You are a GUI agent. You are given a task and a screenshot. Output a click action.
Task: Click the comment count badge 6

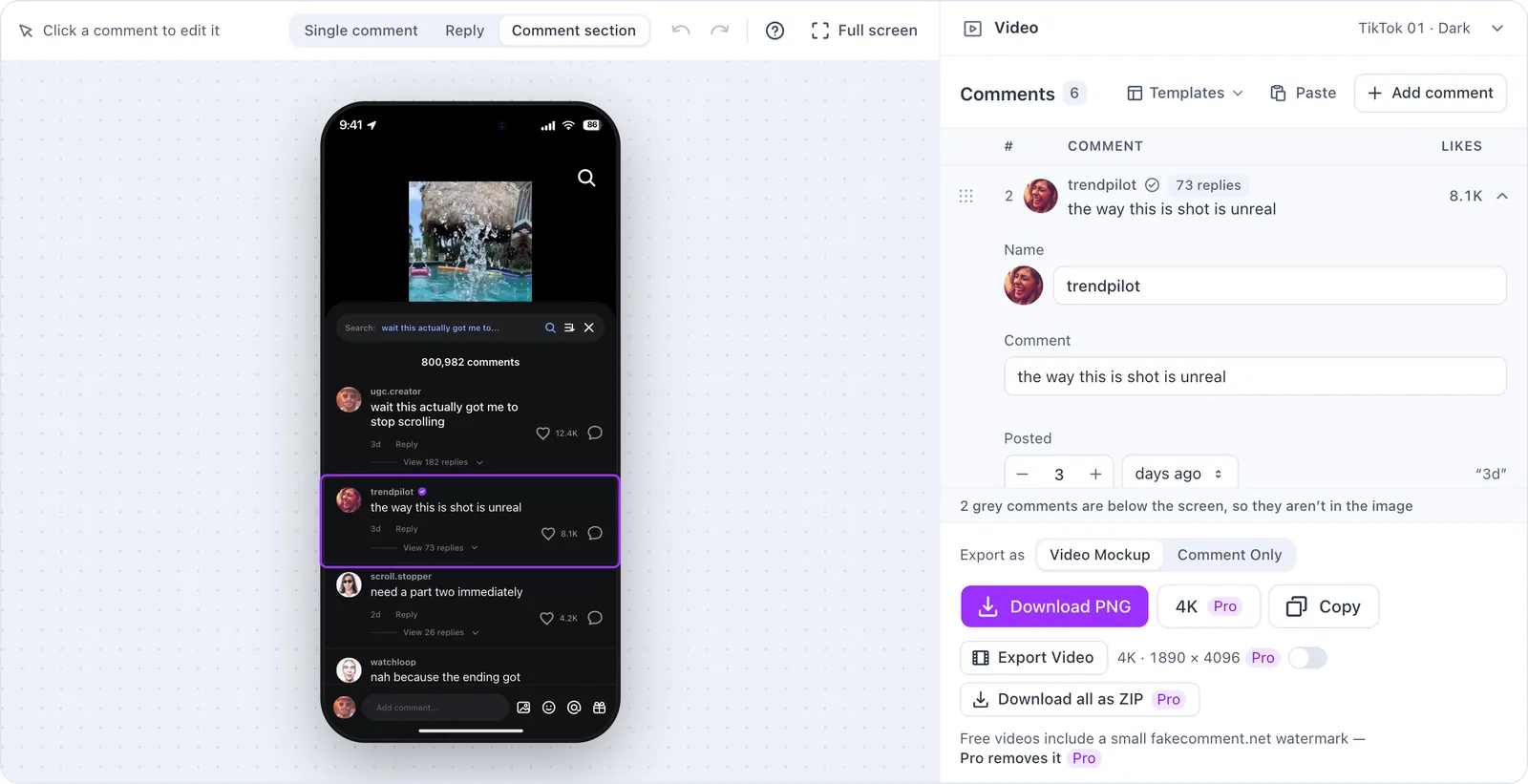click(1074, 93)
